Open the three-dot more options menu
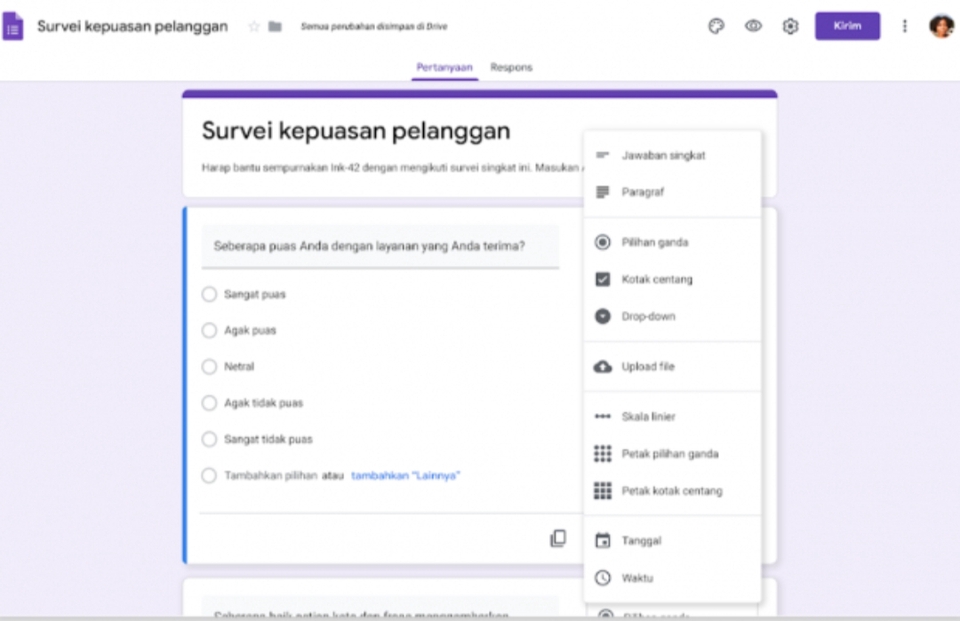 coord(904,26)
